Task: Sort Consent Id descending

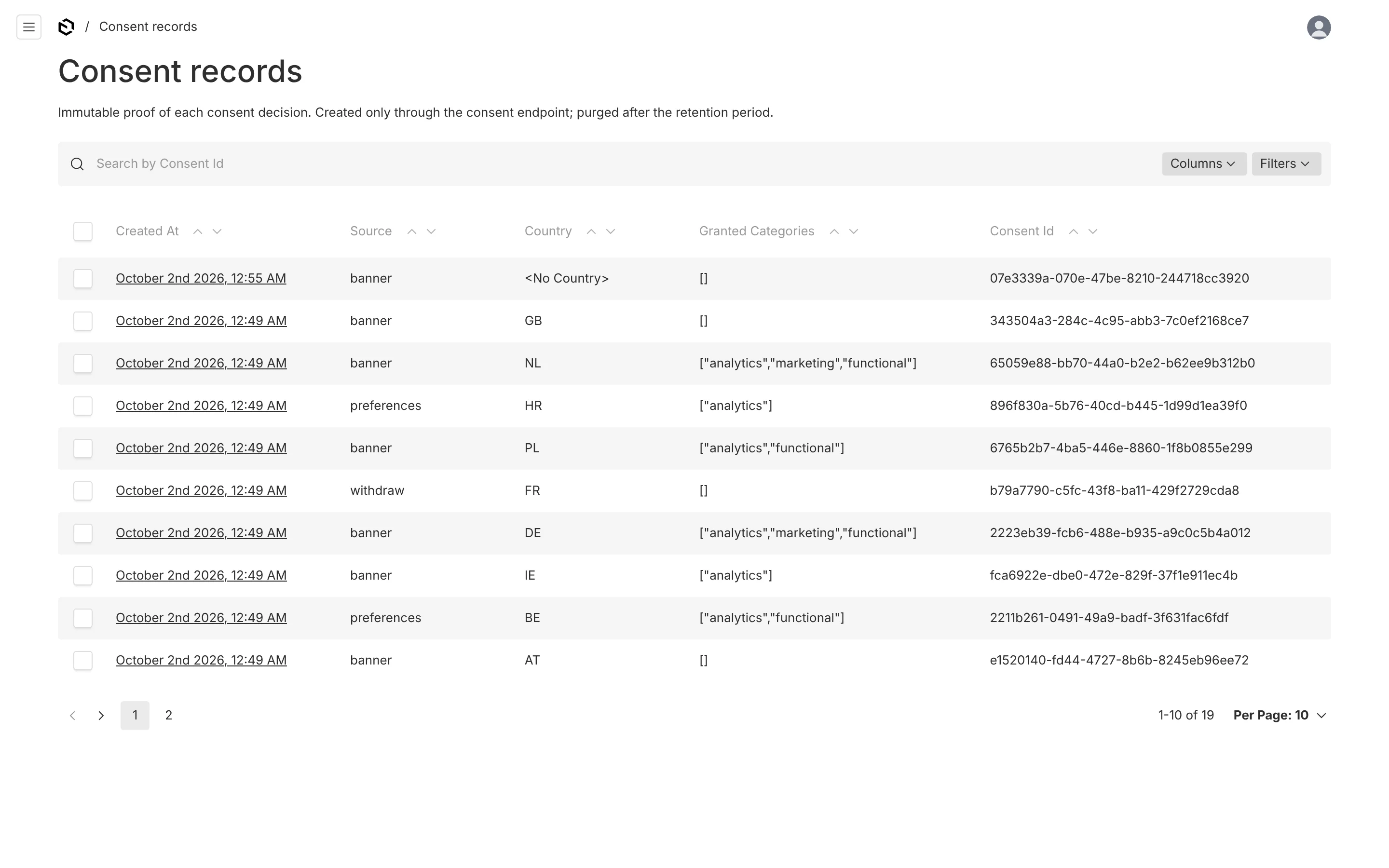Action: (x=1093, y=231)
